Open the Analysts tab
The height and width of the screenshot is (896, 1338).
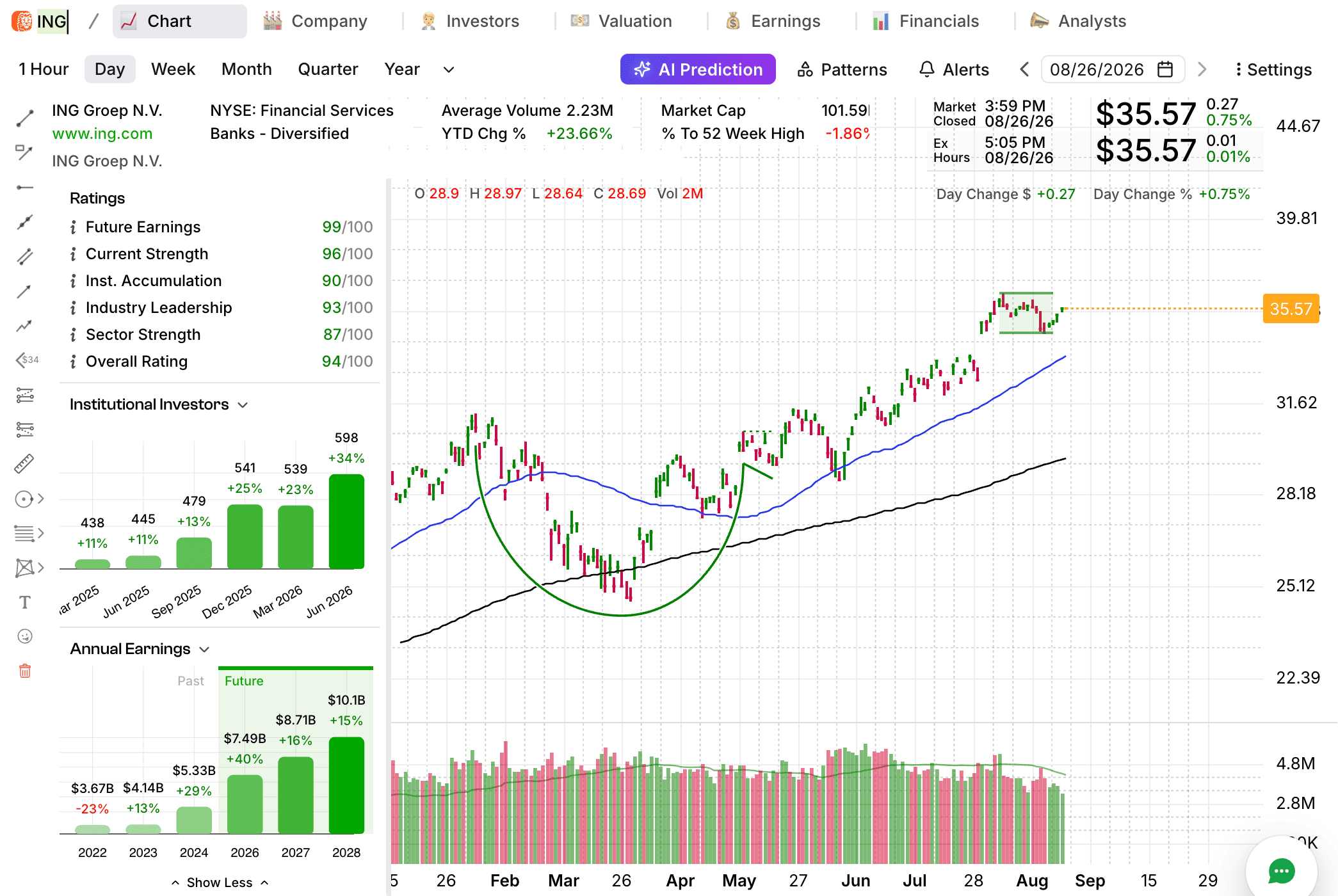pyautogui.click(x=1077, y=21)
